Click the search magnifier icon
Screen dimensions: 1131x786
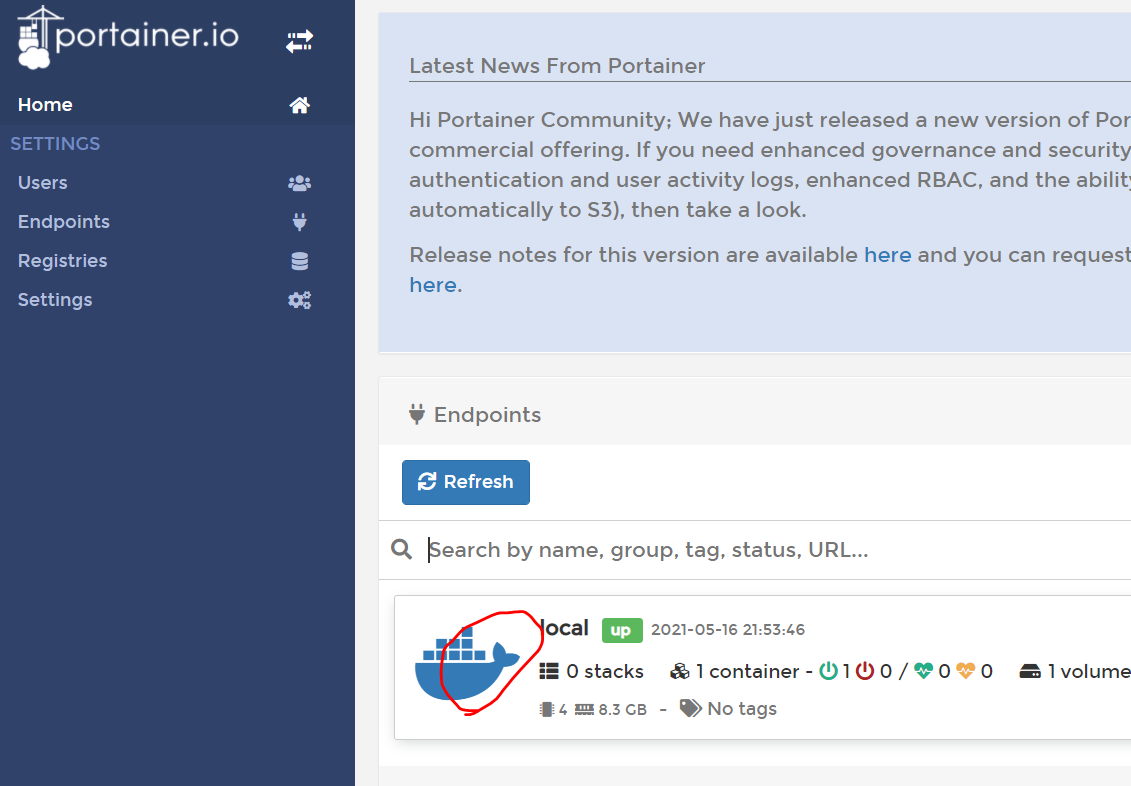402,549
